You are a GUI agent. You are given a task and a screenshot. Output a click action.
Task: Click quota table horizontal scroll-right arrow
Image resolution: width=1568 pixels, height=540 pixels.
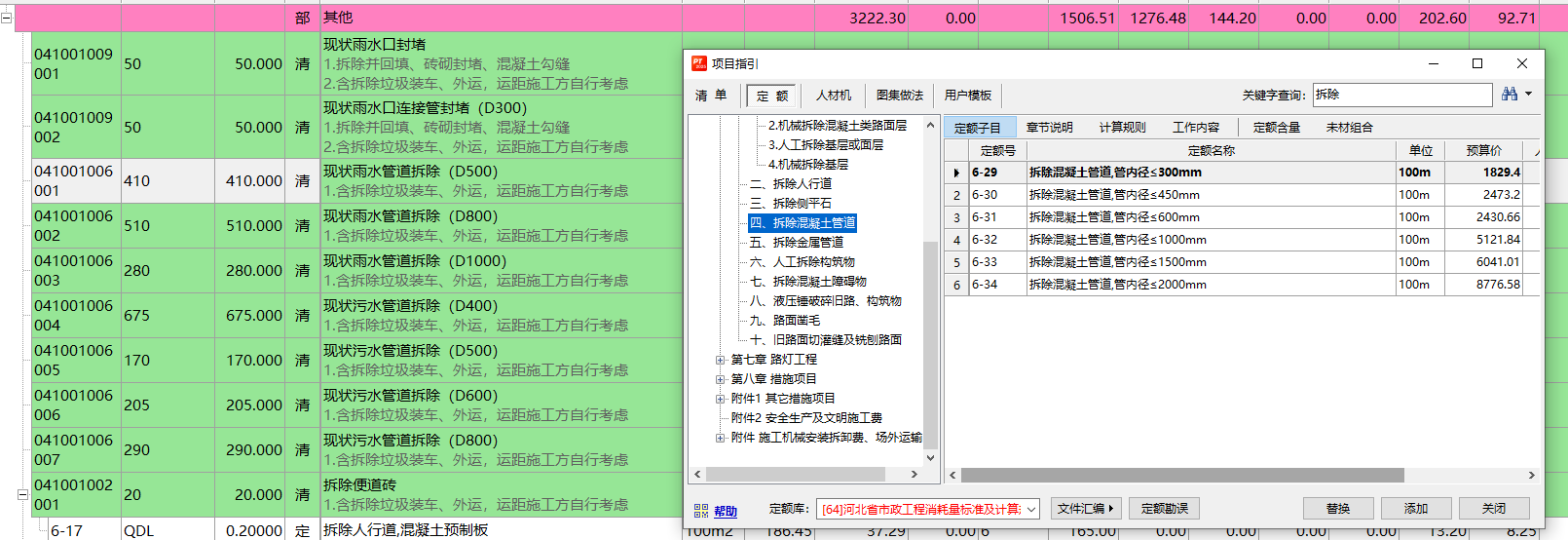[1531, 476]
